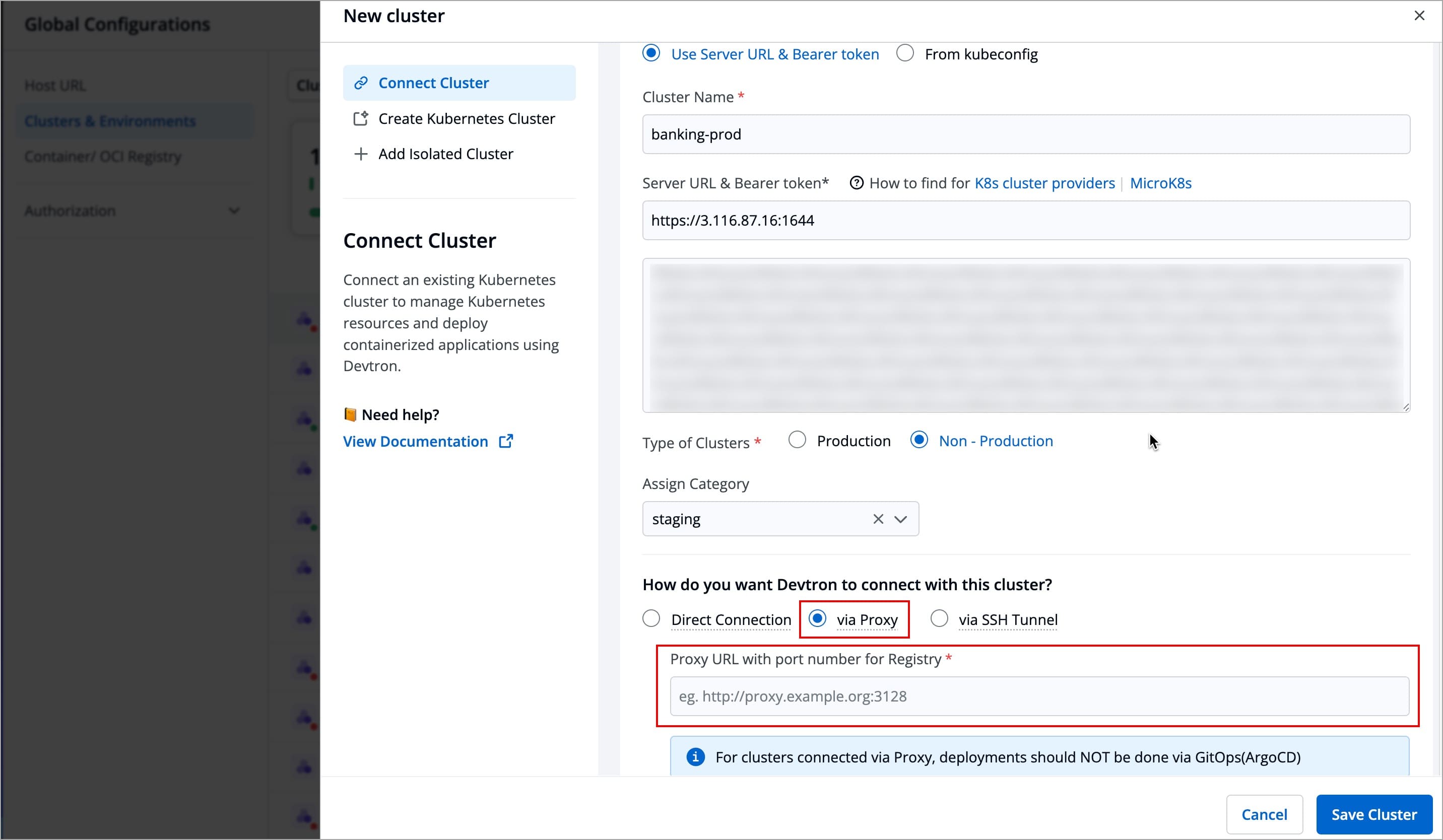Click the help question mark icon

pyautogui.click(x=856, y=183)
